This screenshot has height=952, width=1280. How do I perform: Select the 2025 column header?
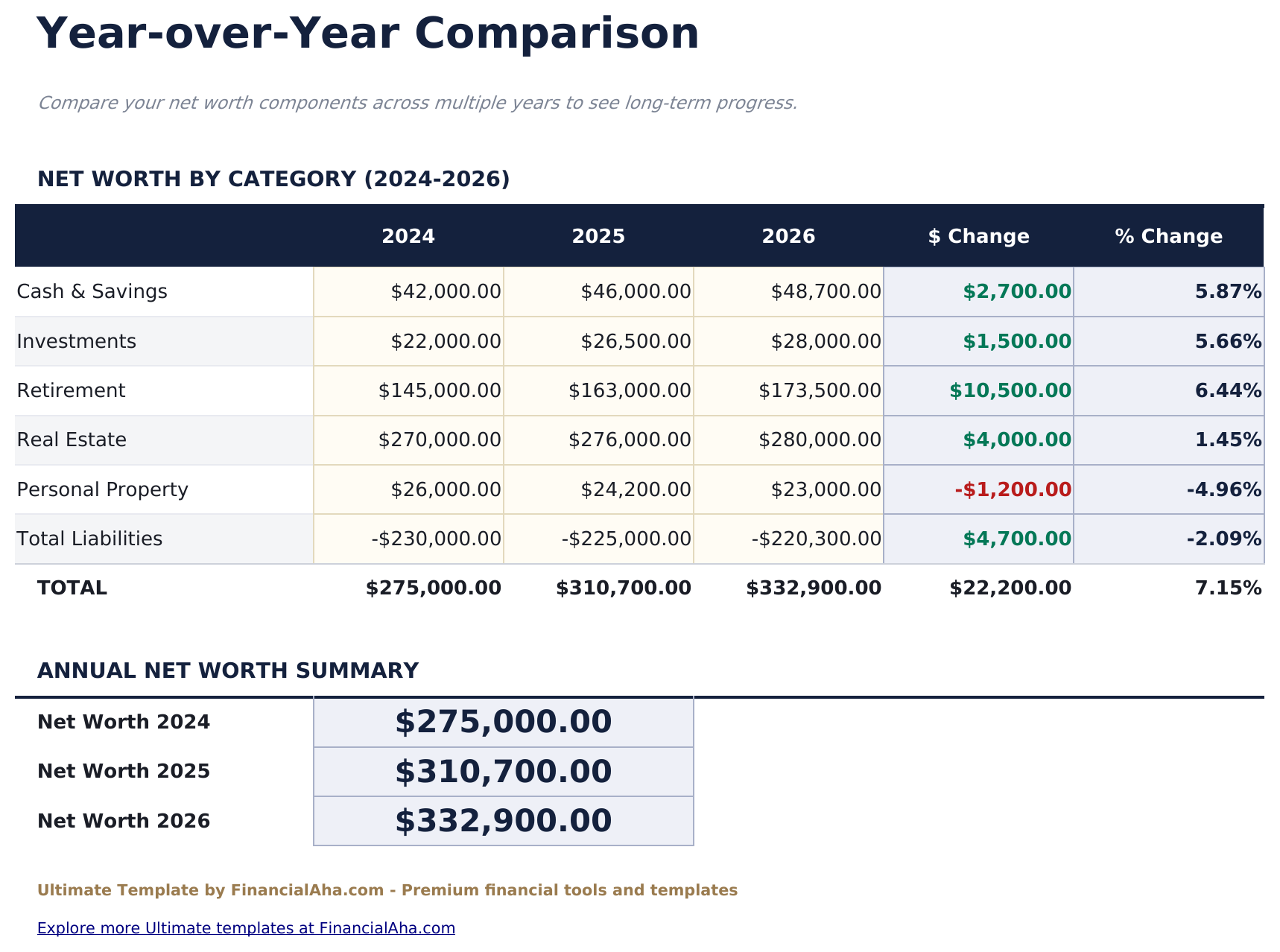point(598,236)
